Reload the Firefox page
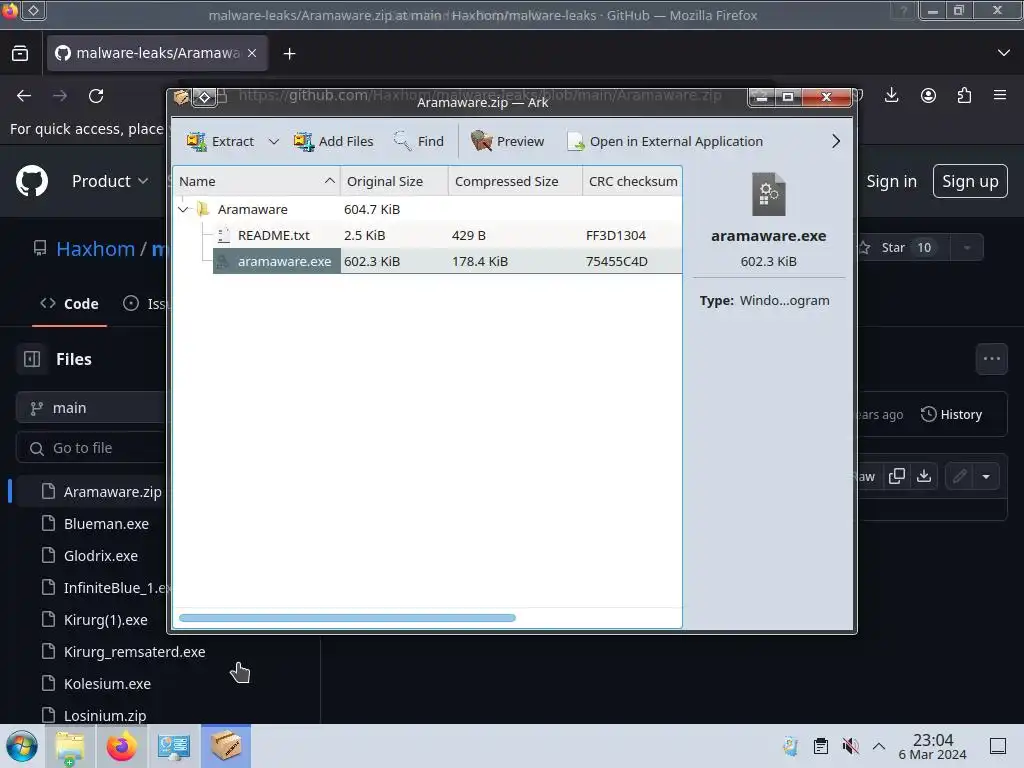 click(x=96, y=96)
